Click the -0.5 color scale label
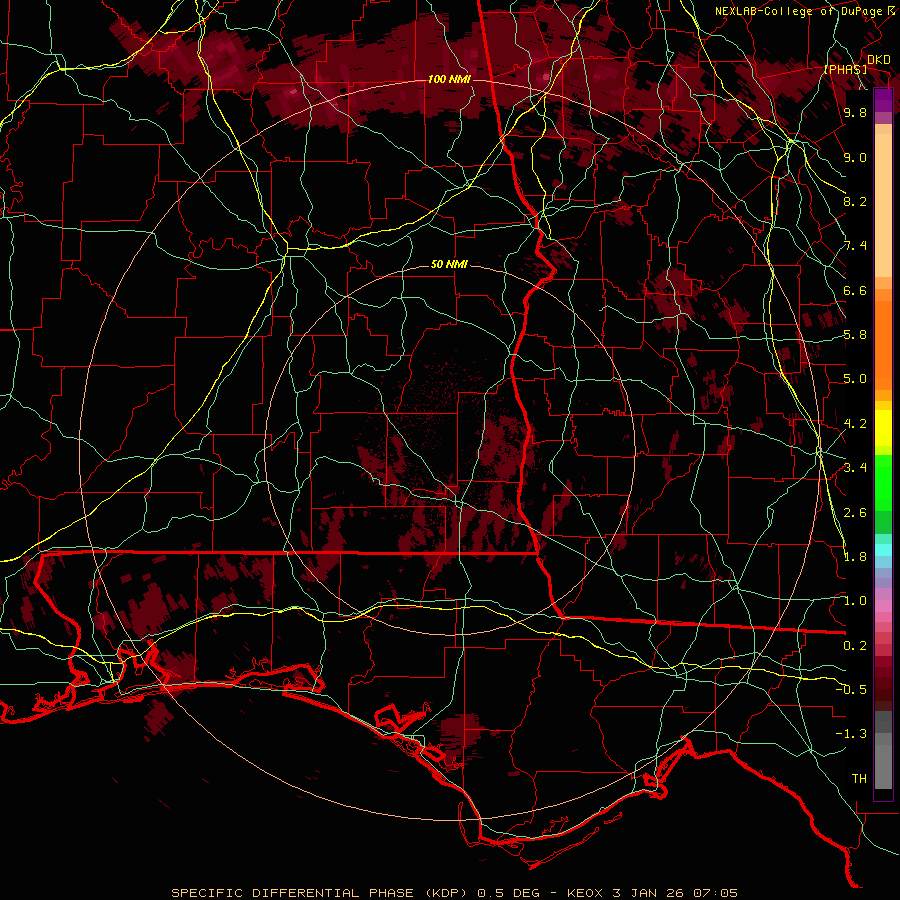Viewport: 900px width, 900px height. tap(851, 690)
